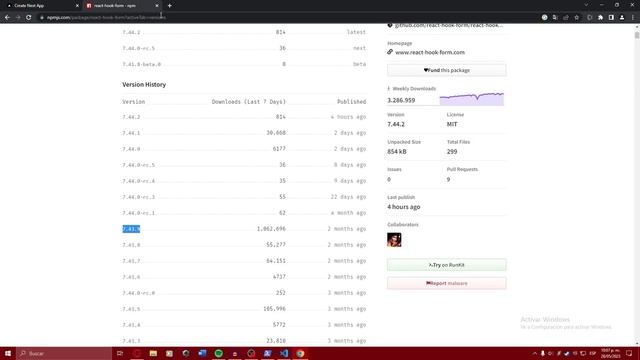Expand the tab search chevron
Viewport: 640px width, 360px height.
586,5
